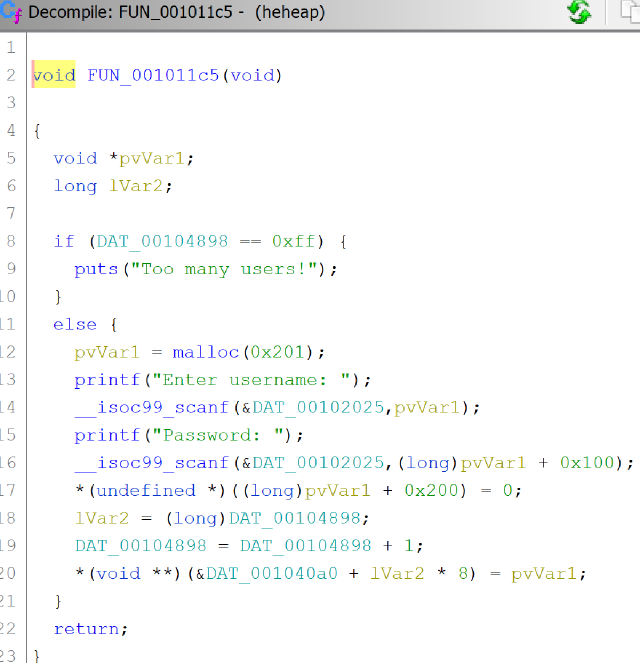Click printf call on line 13
640x663 pixels.
(107, 380)
